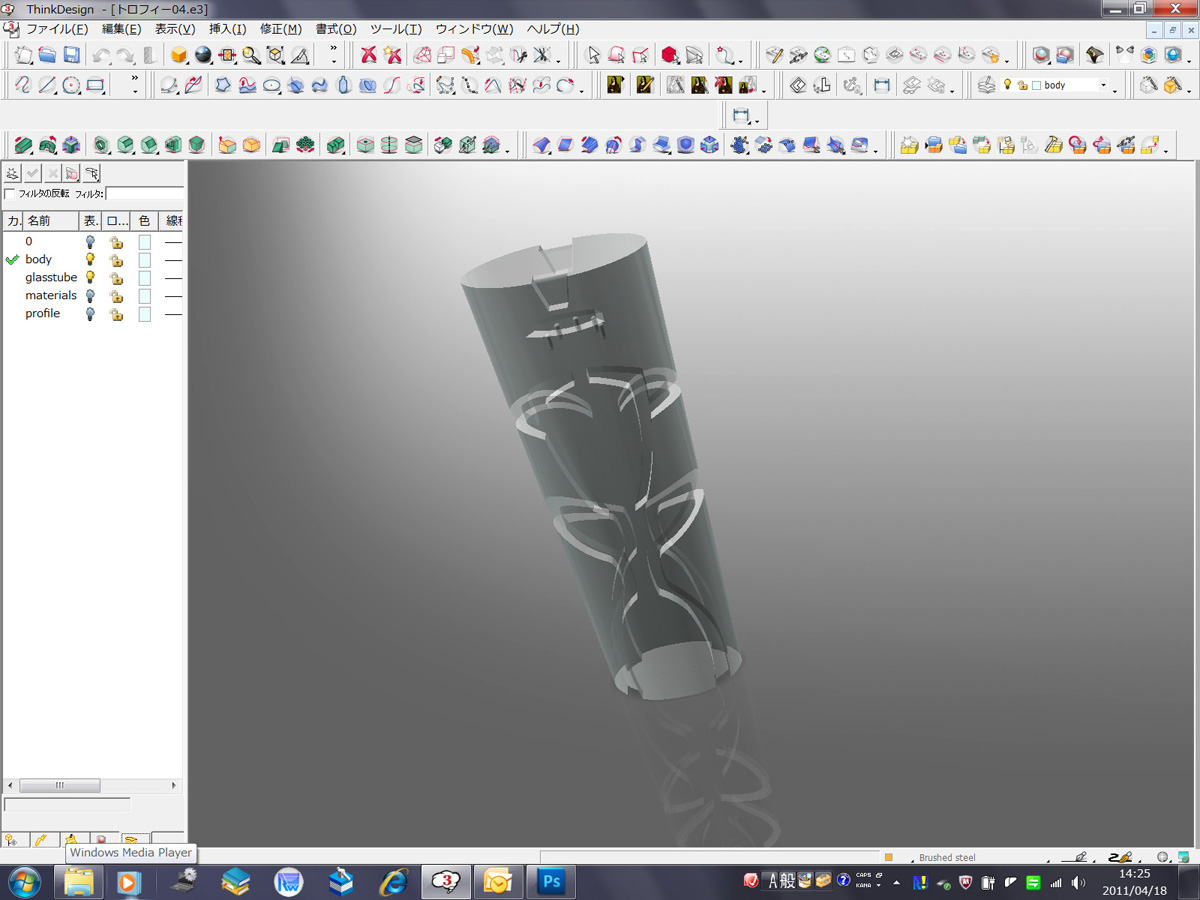Select the zoom magnifier tool
1200x900 pixels.
pos(252,55)
